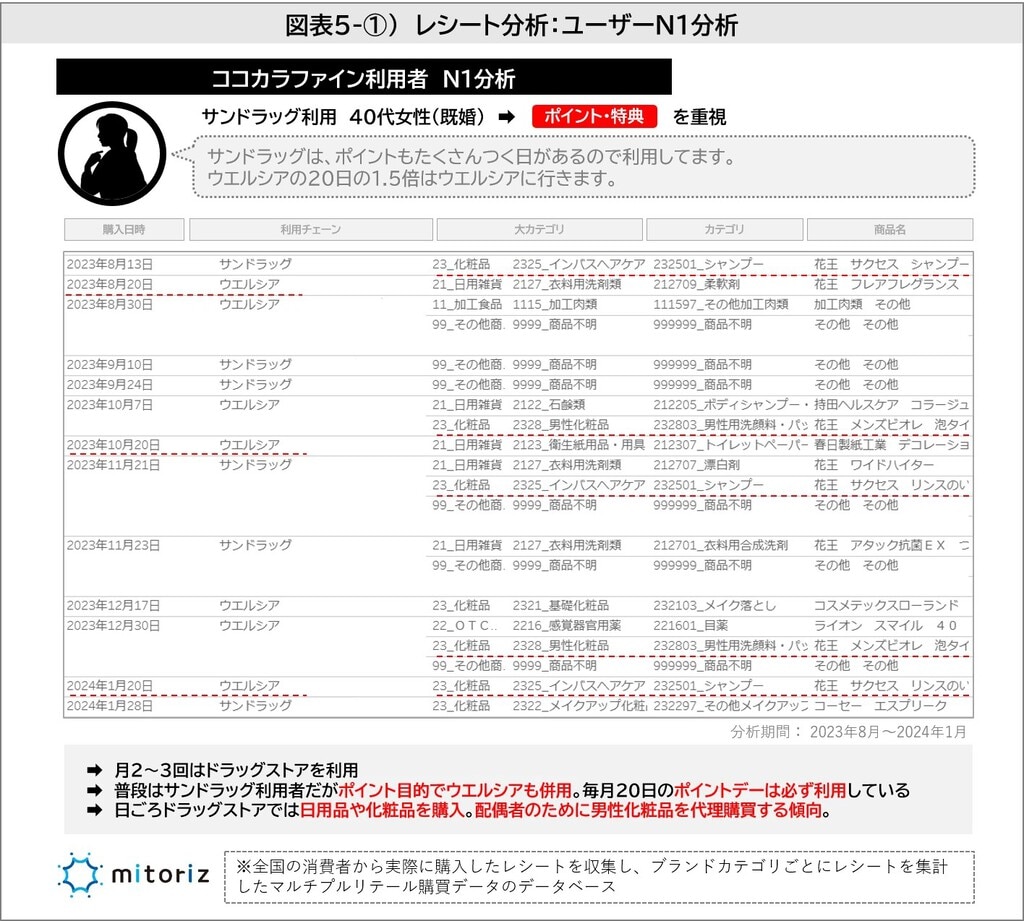Click the 2123_衛生紙用品・用具 cell
This screenshot has width=1024, height=921.
[579, 445]
